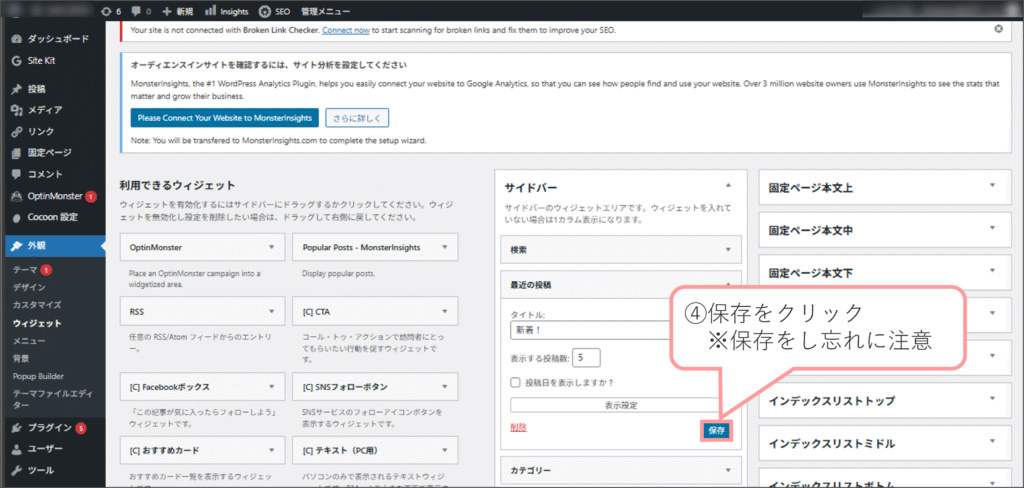Expand the OptinMonster widget arrow

pyautogui.click(x=271, y=246)
